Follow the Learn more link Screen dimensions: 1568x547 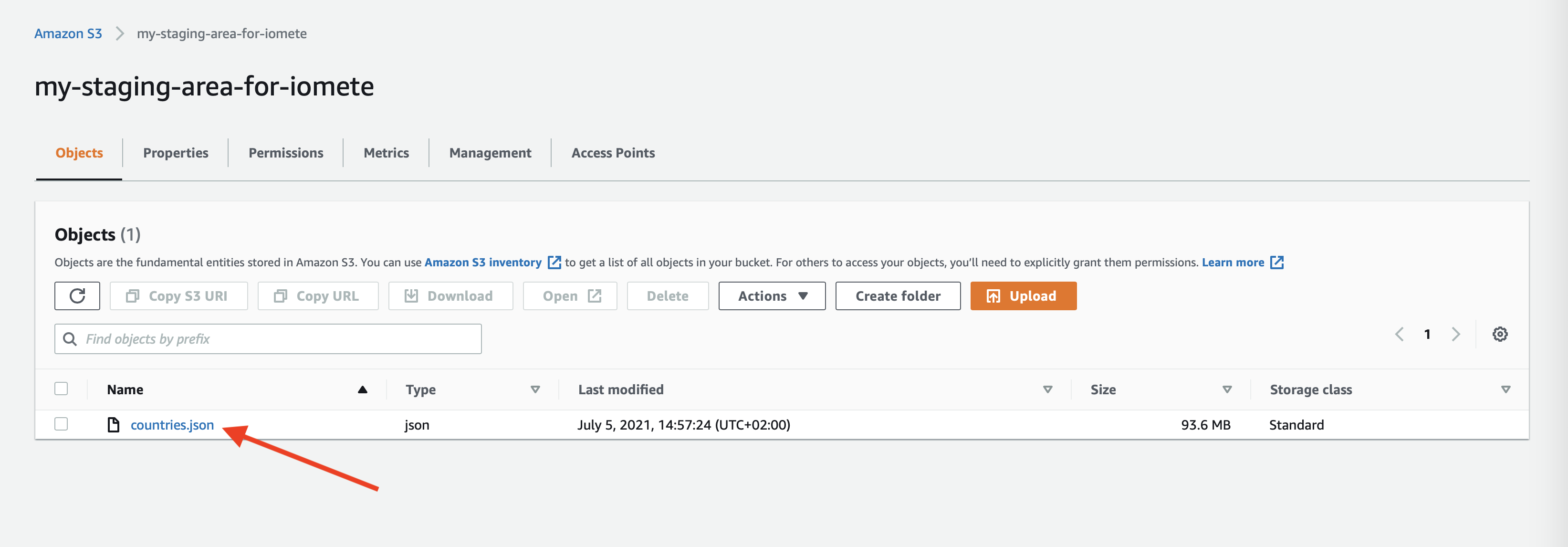click(1233, 263)
